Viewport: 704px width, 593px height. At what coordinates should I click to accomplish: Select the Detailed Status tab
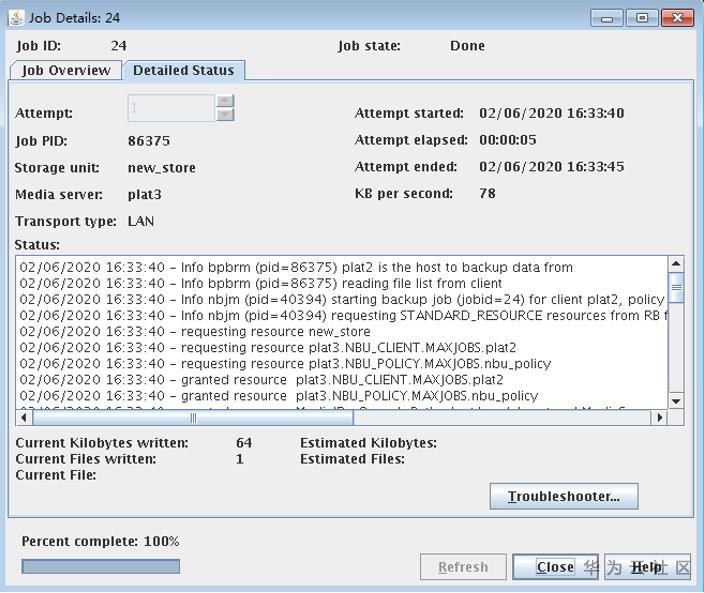(184, 70)
